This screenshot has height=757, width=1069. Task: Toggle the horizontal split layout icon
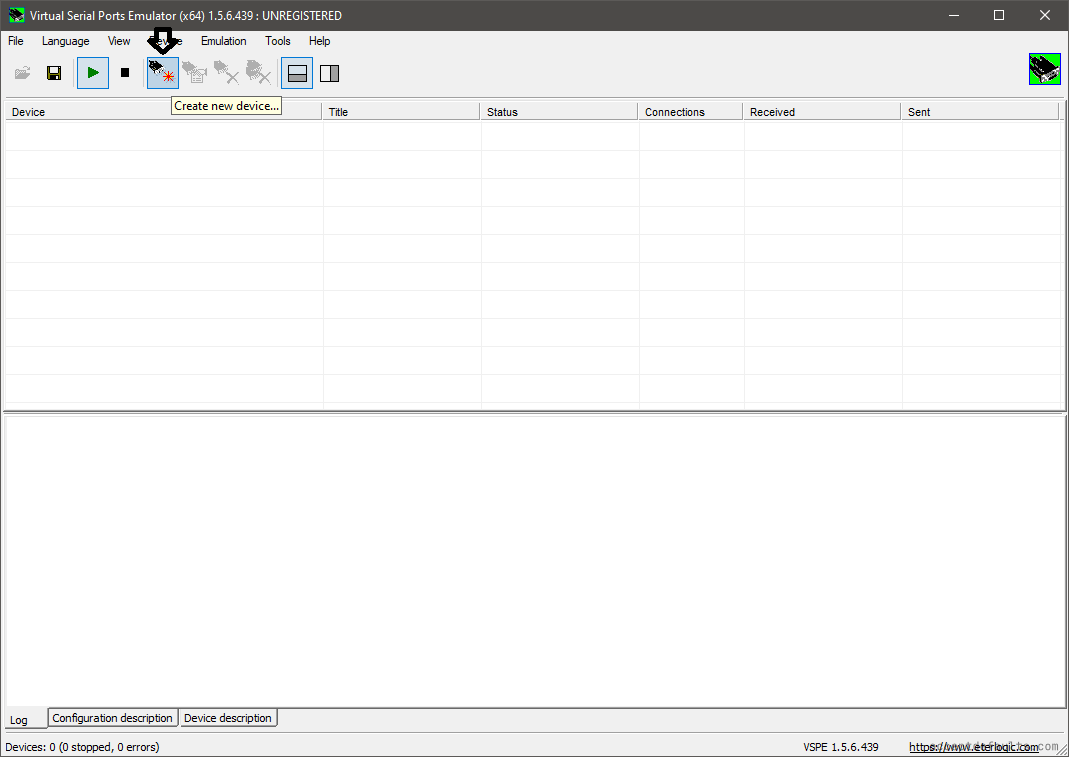[297, 73]
